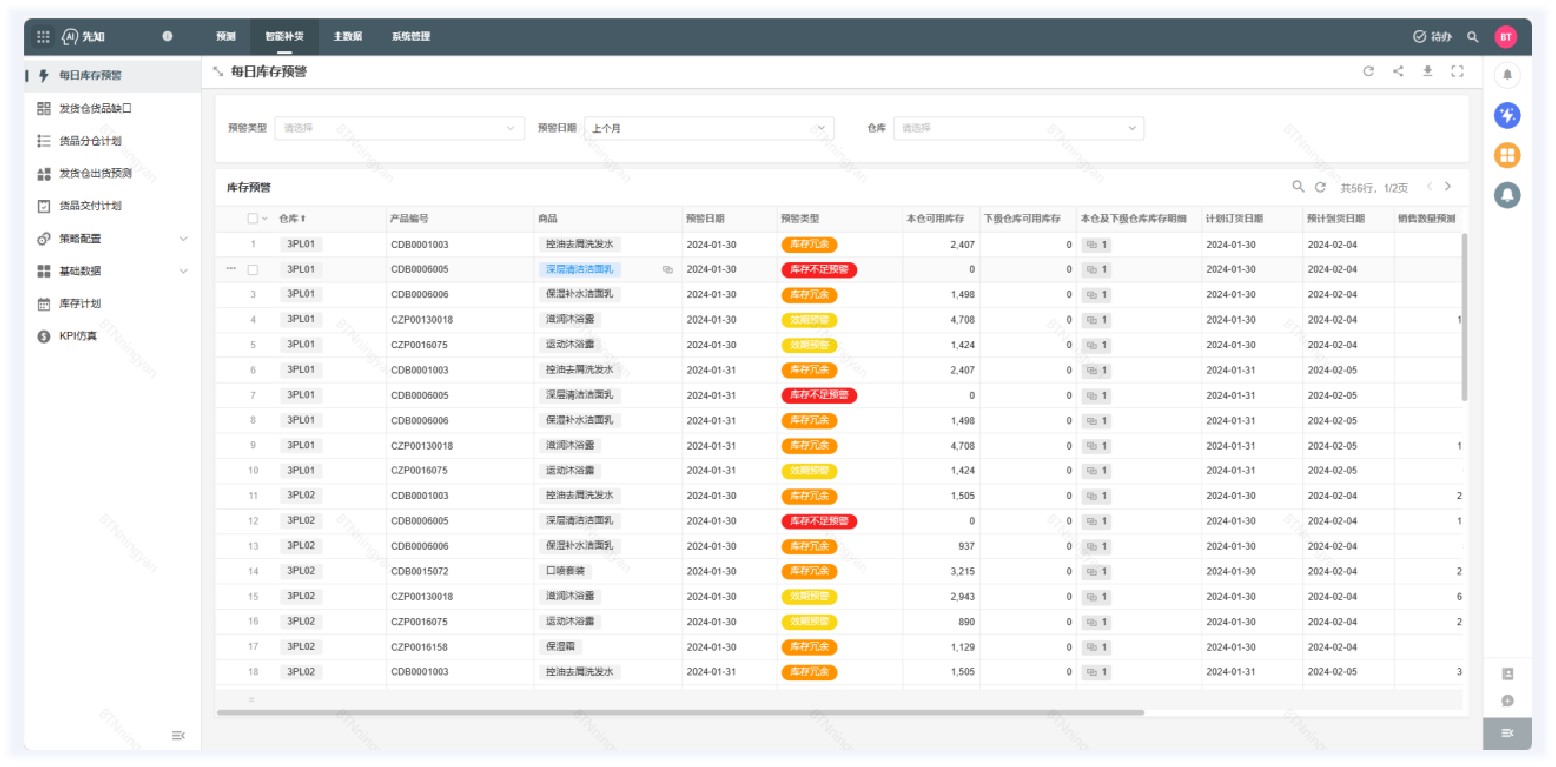The image size is (1556, 767).
Task: Open the orange grid widget icon
Action: (1507, 155)
